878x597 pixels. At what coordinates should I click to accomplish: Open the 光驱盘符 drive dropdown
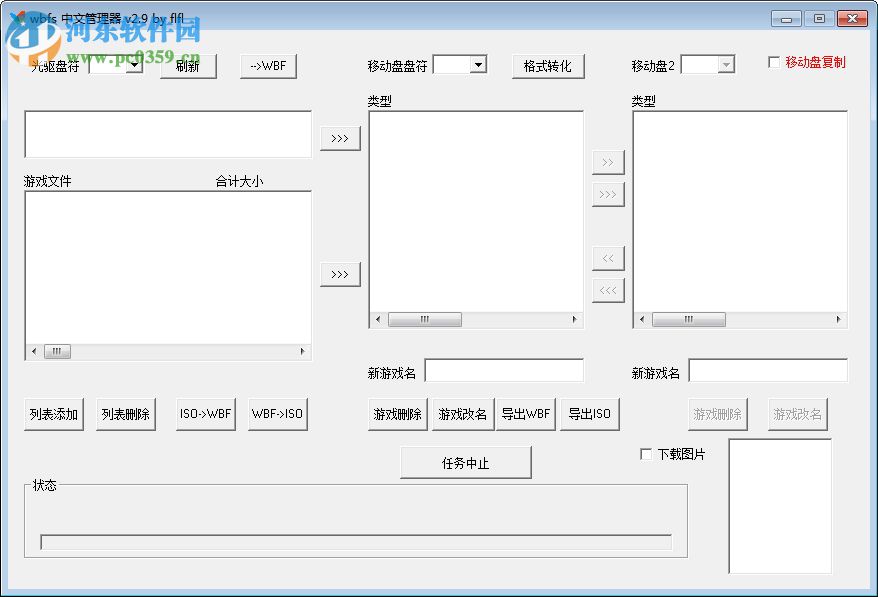(x=132, y=65)
